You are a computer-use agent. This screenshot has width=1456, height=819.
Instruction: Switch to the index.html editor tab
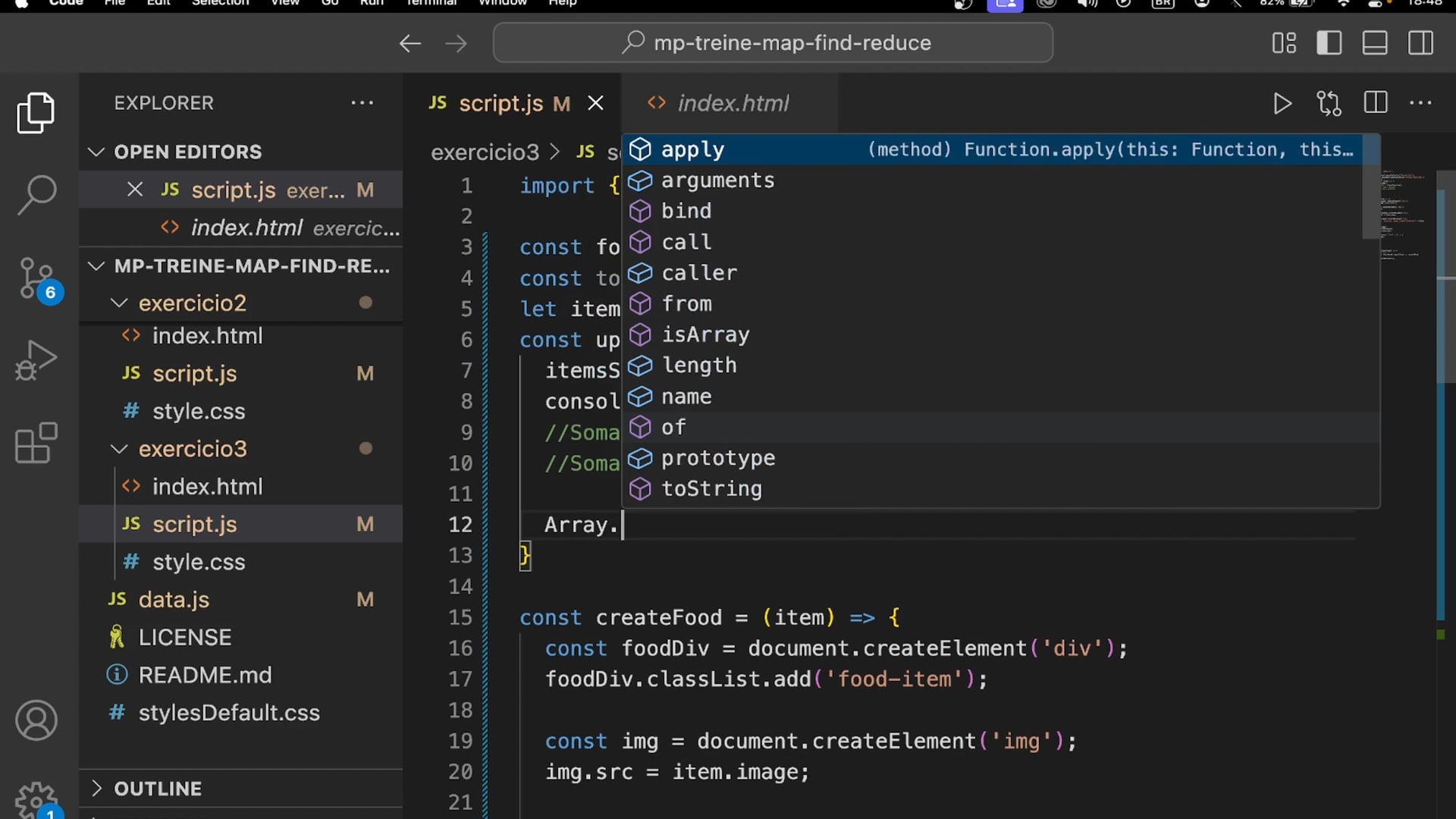click(x=732, y=103)
